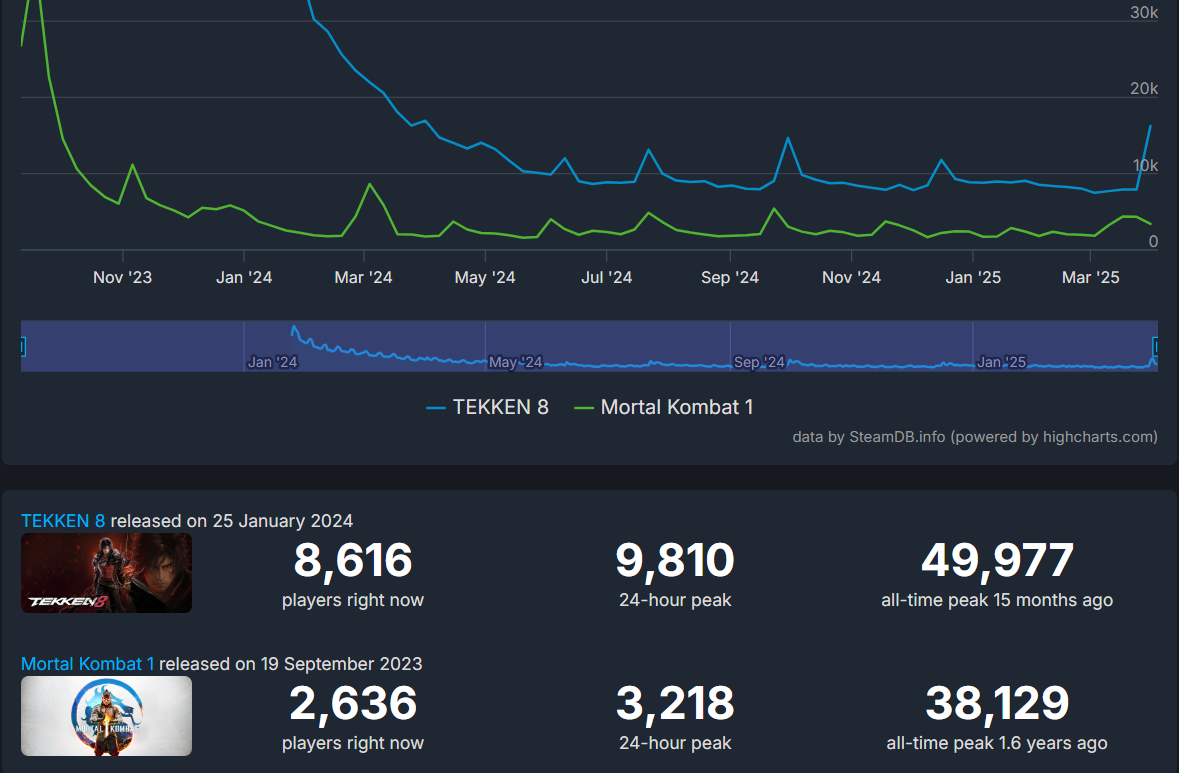Toggle the TEKKEN 8 series in the chart legend
Viewport: 1179px width, 773px height.
point(487,407)
